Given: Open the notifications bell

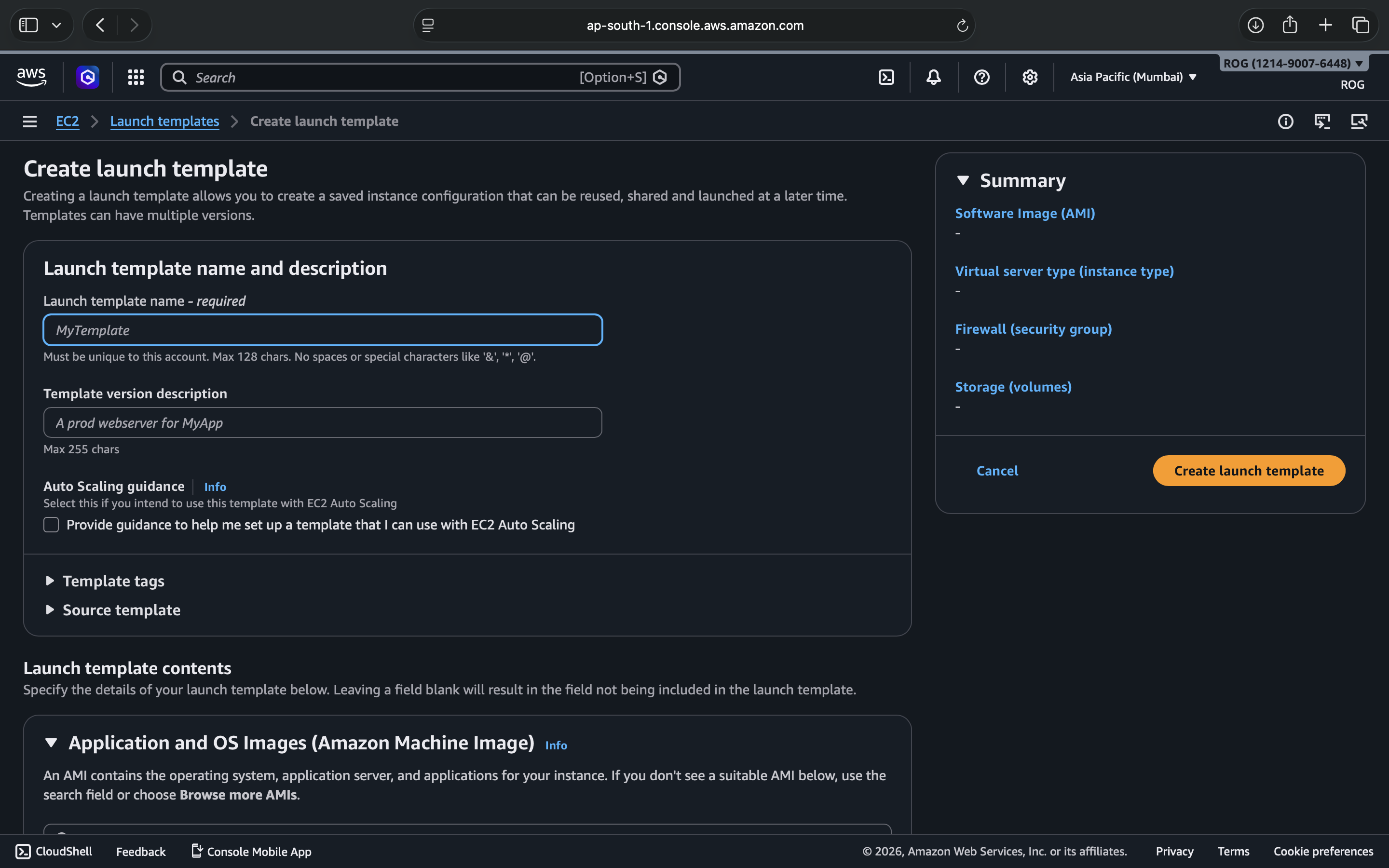Looking at the screenshot, I should pos(933,77).
